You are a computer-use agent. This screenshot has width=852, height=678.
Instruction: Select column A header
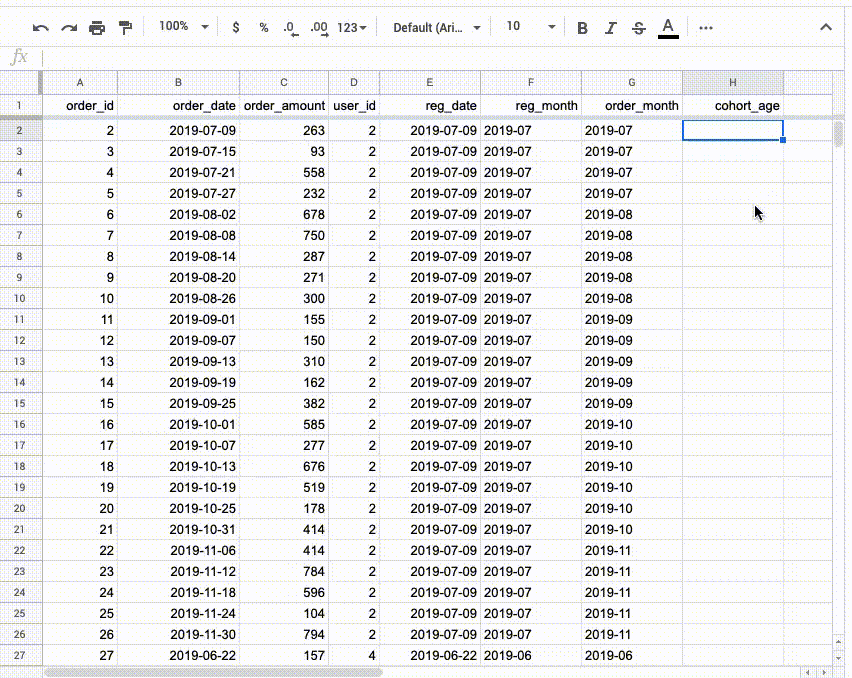click(80, 83)
